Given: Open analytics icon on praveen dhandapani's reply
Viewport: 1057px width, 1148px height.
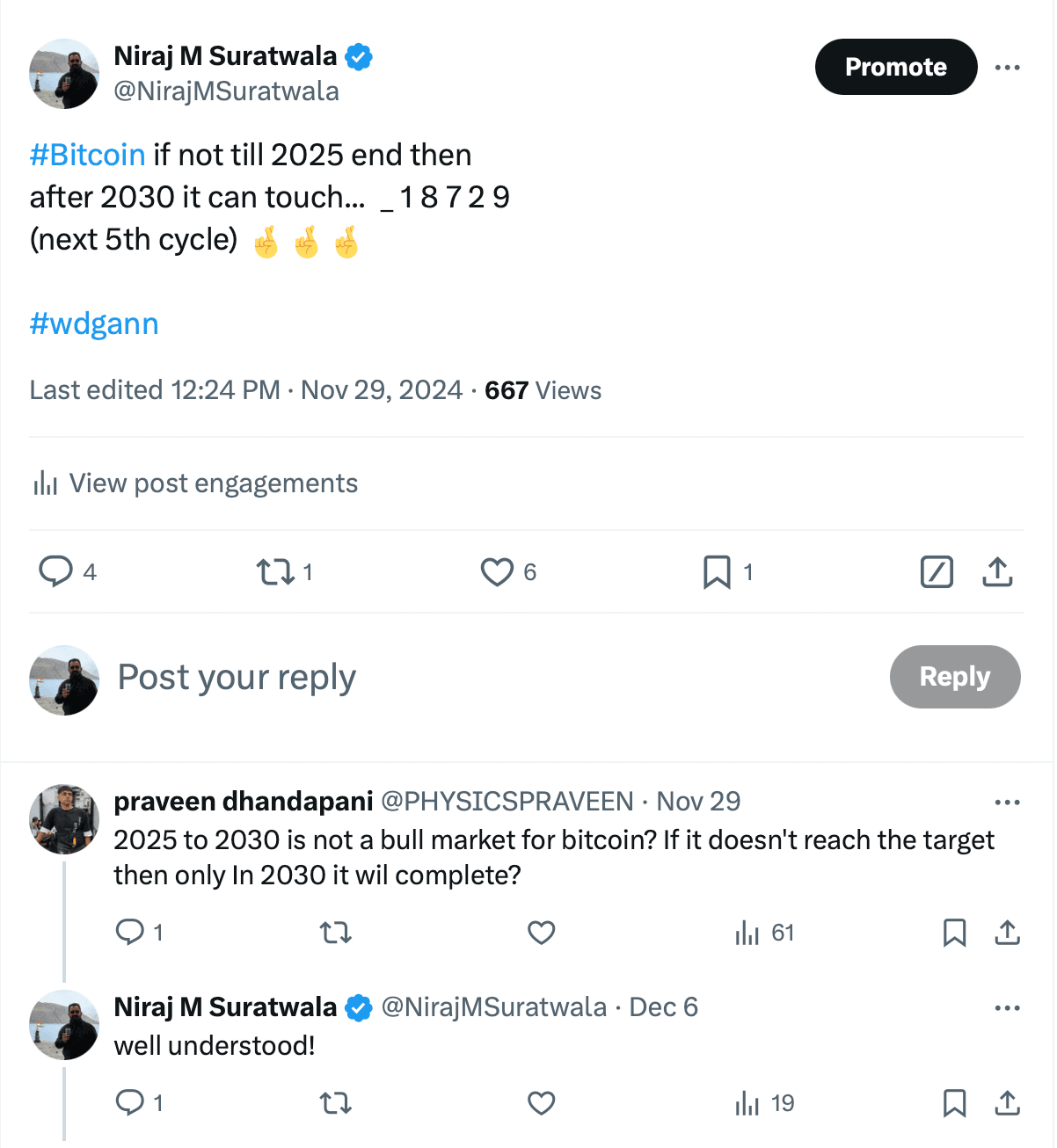Looking at the screenshot, I should point(748,934).
